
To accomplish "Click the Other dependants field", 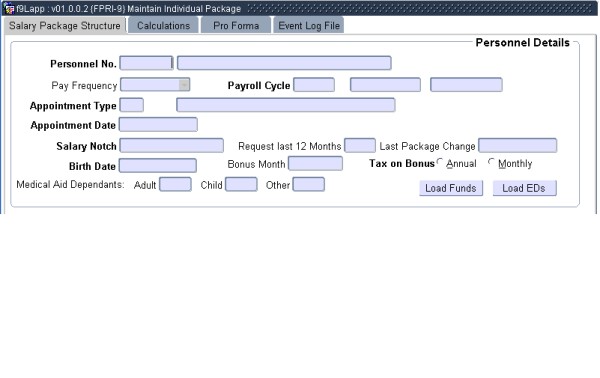I will point(308,184).
